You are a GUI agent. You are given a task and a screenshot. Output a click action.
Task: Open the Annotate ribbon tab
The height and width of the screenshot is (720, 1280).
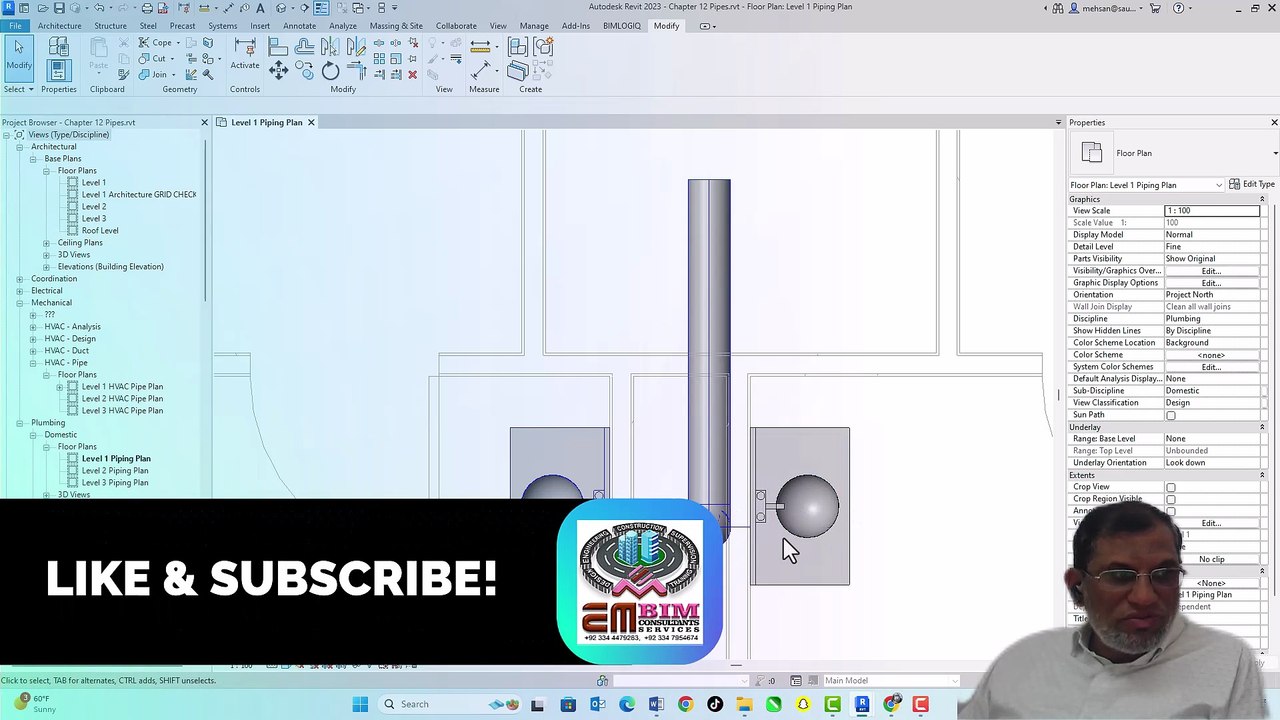[299, 26]
